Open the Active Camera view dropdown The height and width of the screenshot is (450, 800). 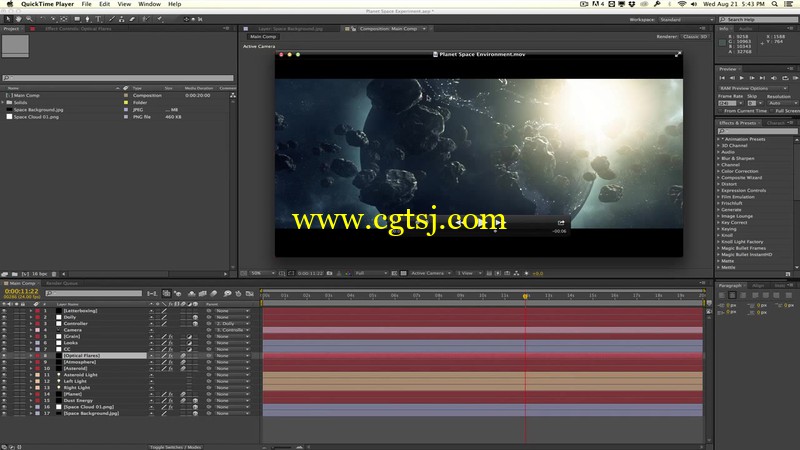click(431, 273)
